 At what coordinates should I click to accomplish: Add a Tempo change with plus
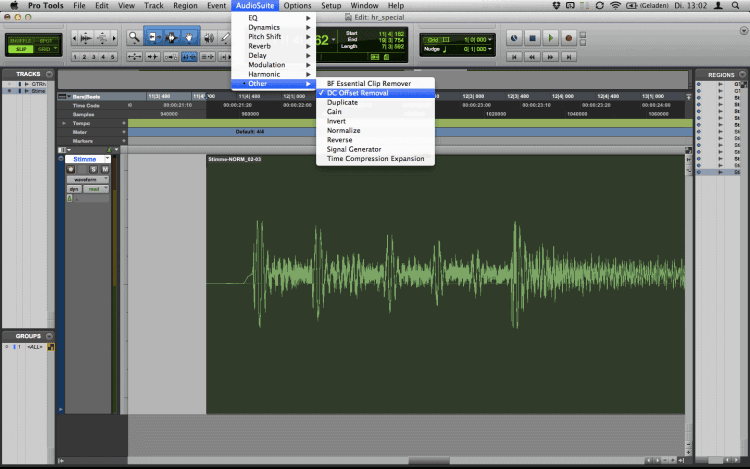[124, 123]
